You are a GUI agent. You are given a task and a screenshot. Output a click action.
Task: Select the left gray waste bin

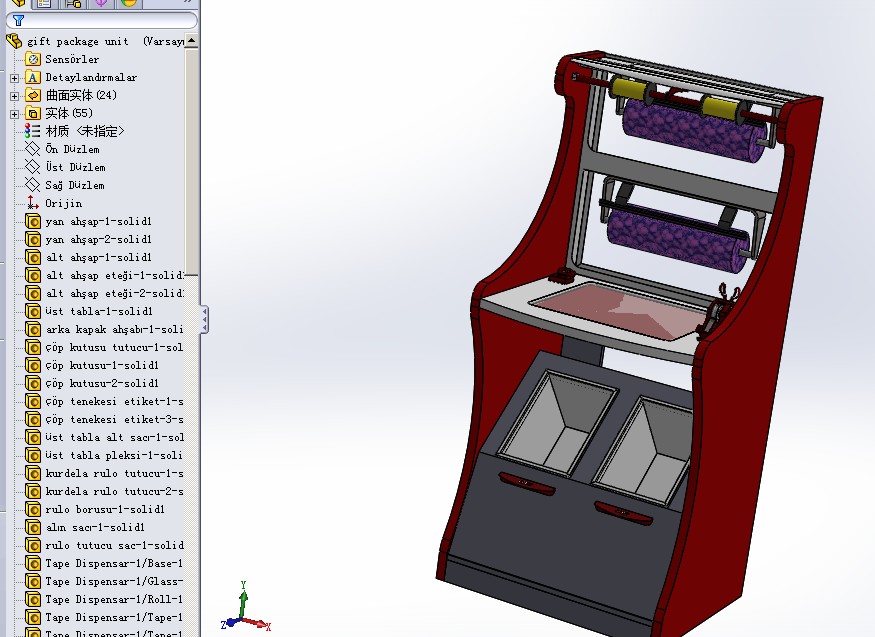click(x=557, y=425)
